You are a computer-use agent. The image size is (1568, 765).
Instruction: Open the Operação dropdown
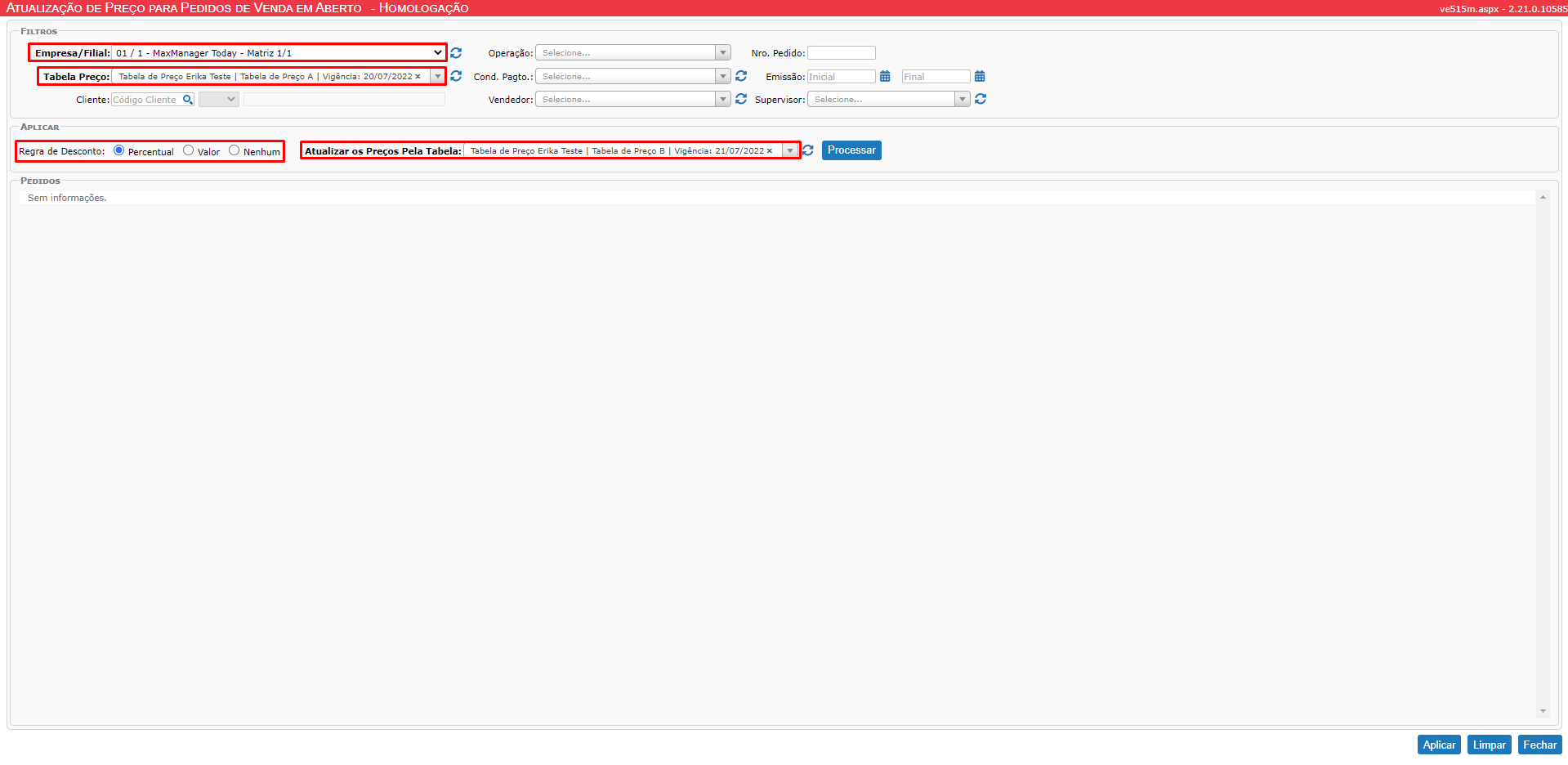click(633, 53)
